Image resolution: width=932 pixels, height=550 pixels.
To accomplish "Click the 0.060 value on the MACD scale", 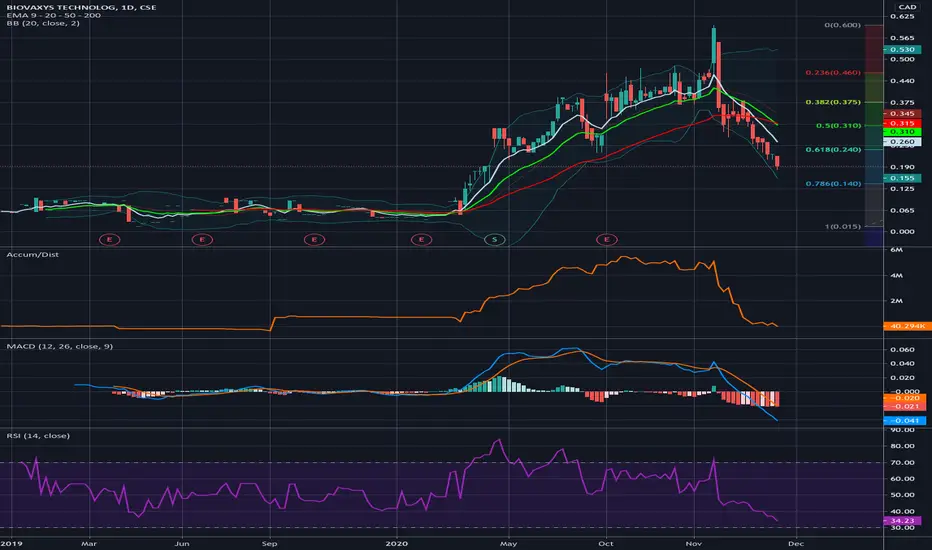I will (x=902, y=349).
